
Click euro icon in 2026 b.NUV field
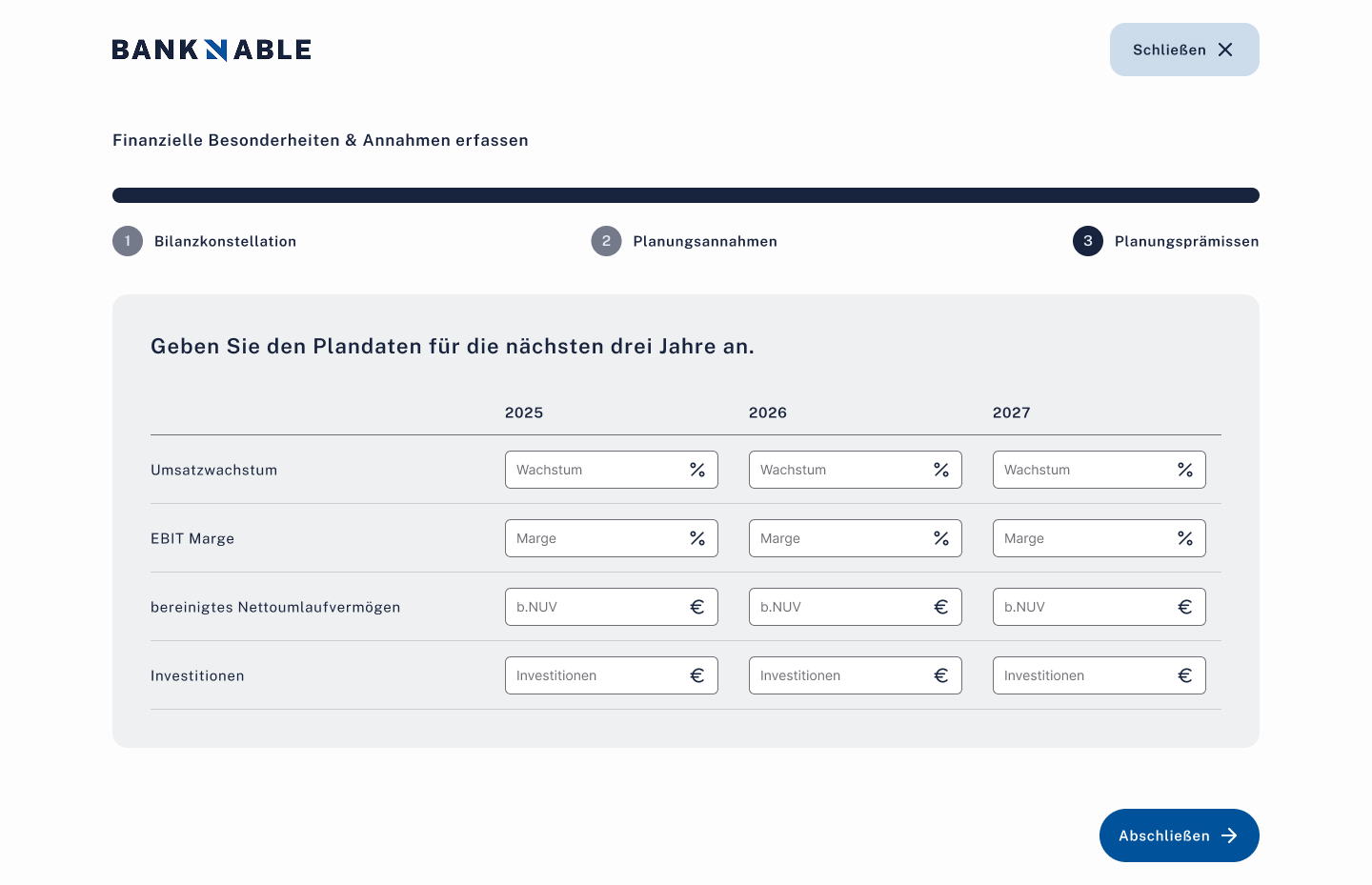pos(941,607)
